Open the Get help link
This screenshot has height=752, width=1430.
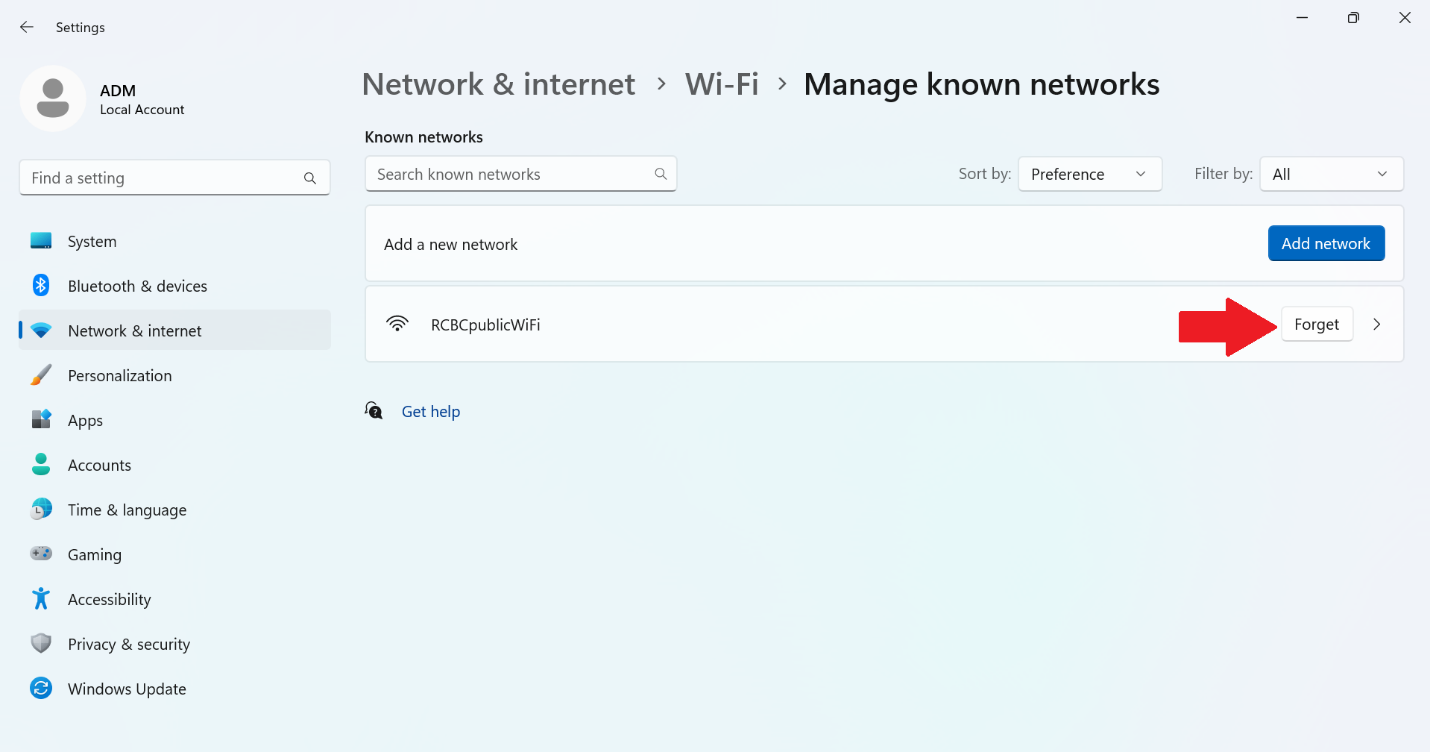(x=430, y=411)
